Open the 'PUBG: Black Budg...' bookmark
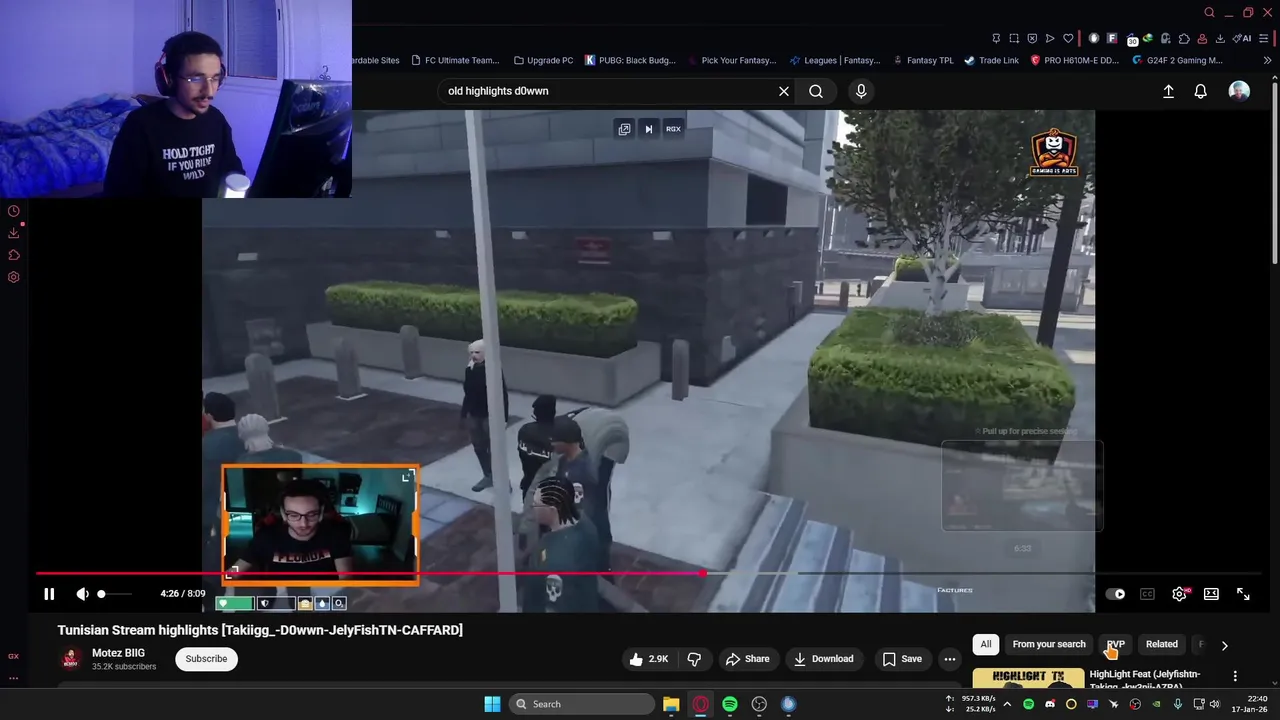The image size is (1280, 720). (630, 60)
